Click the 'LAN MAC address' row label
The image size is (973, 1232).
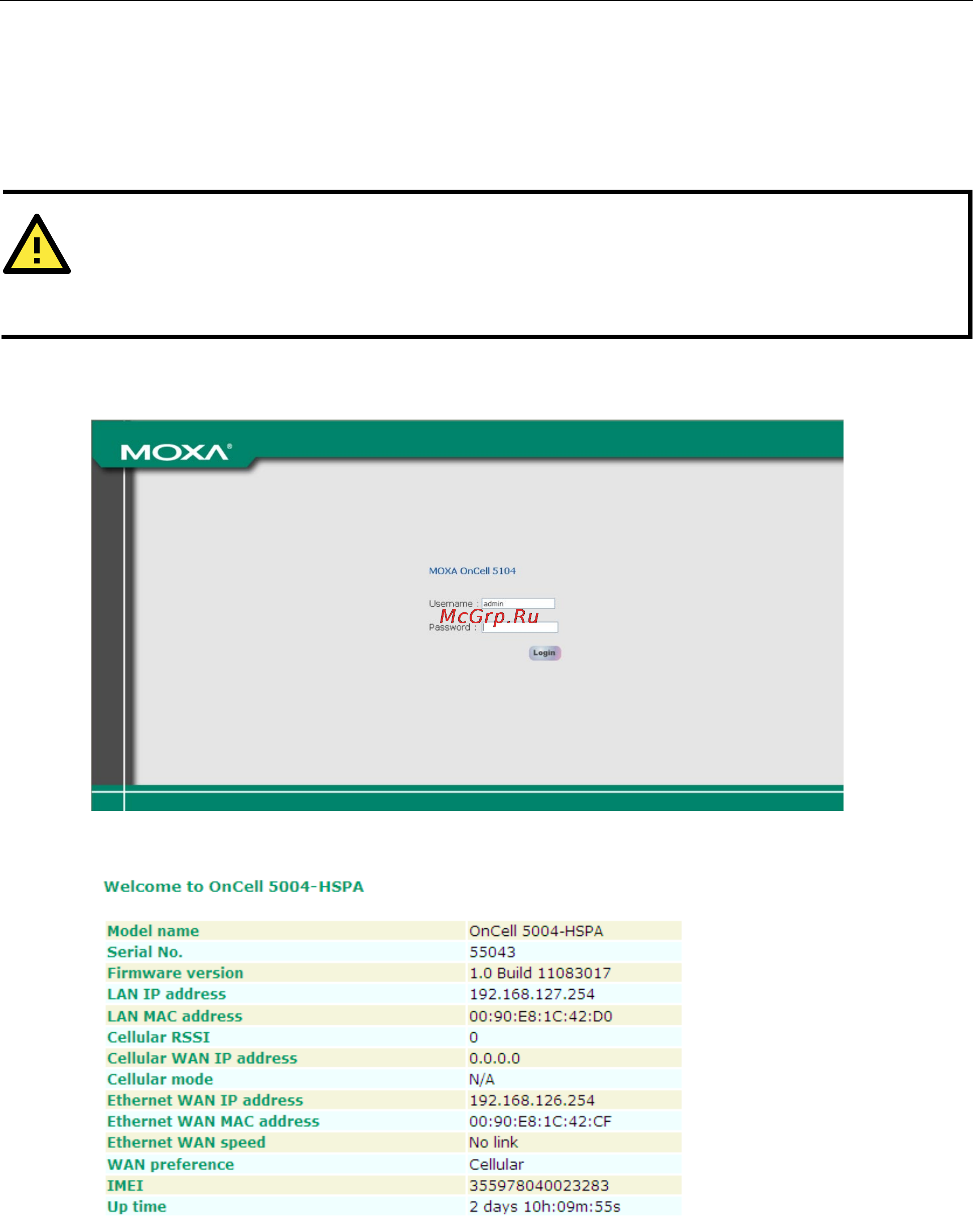175,1016
